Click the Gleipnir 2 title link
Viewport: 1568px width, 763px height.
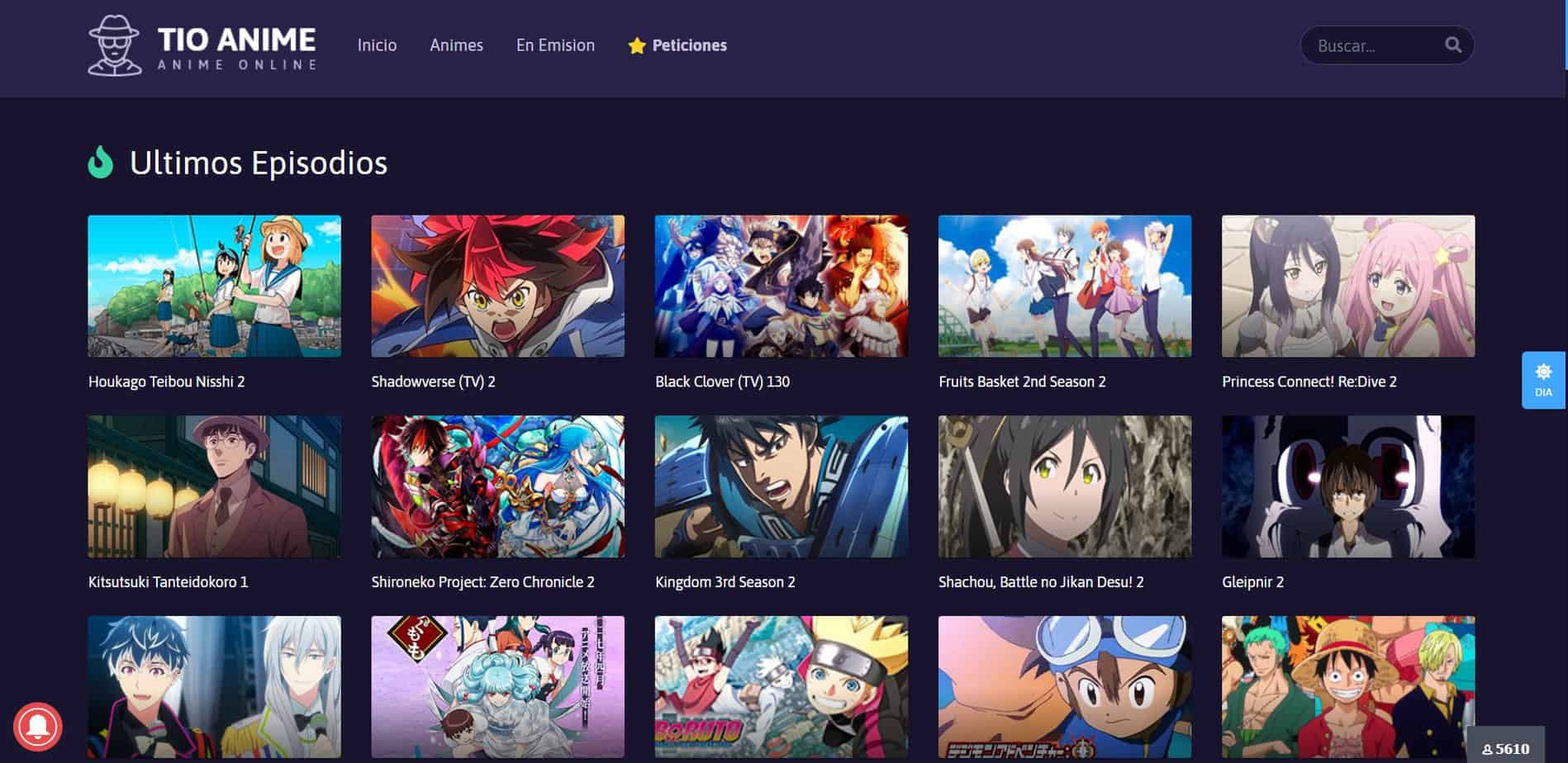(1252, 582)
